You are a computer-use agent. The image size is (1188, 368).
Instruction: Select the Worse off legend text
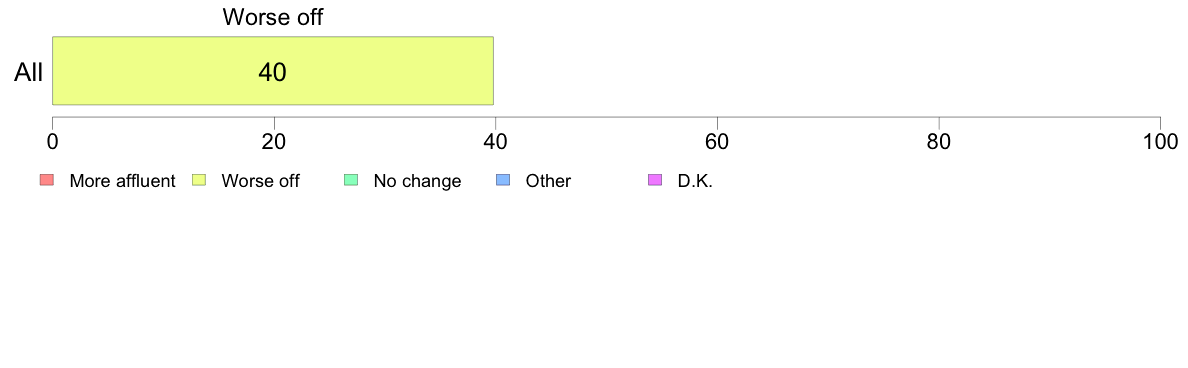[x=261, y=181]
